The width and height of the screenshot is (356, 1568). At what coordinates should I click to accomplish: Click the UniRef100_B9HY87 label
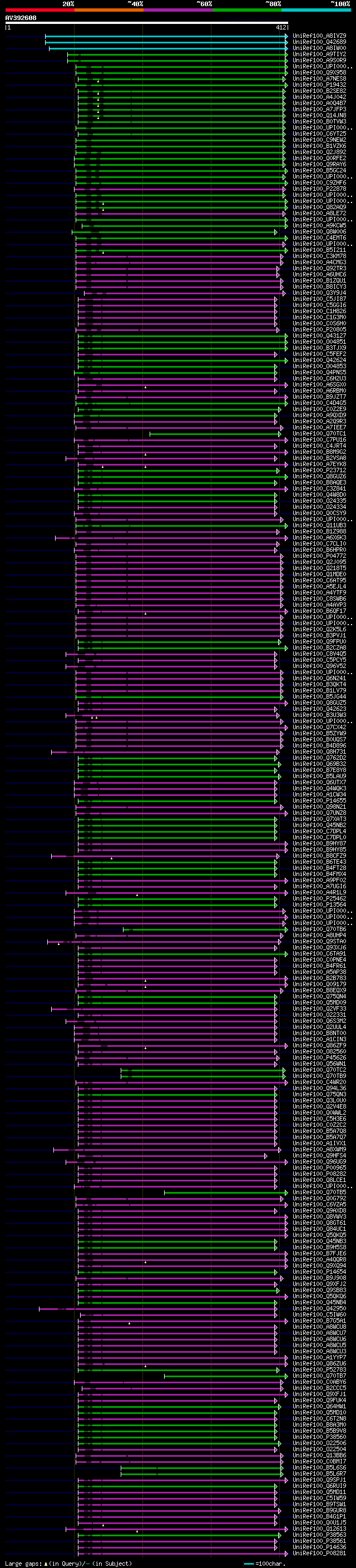click(x=319, y=844)
